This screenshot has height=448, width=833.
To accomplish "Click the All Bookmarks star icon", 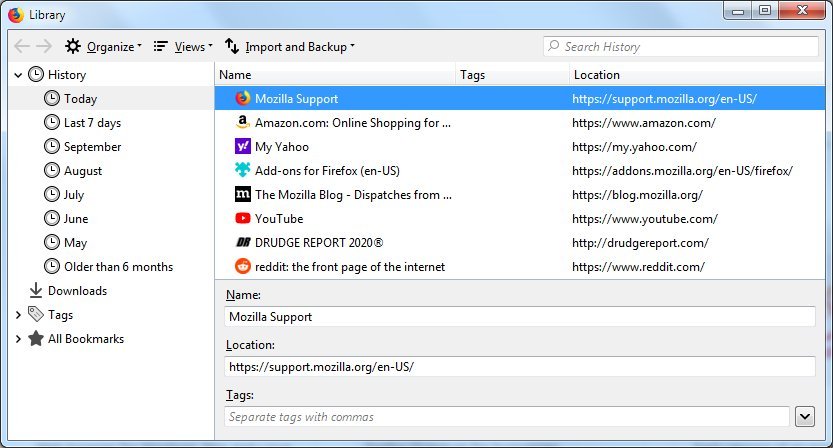I will pyautogui.click(x=36, y=338).
